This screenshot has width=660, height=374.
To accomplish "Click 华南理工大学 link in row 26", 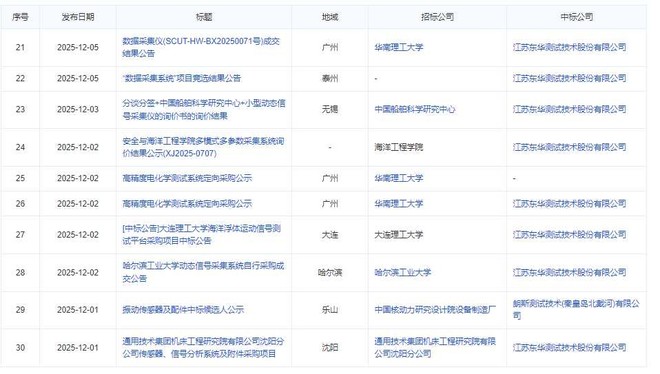I will [399, 204].
